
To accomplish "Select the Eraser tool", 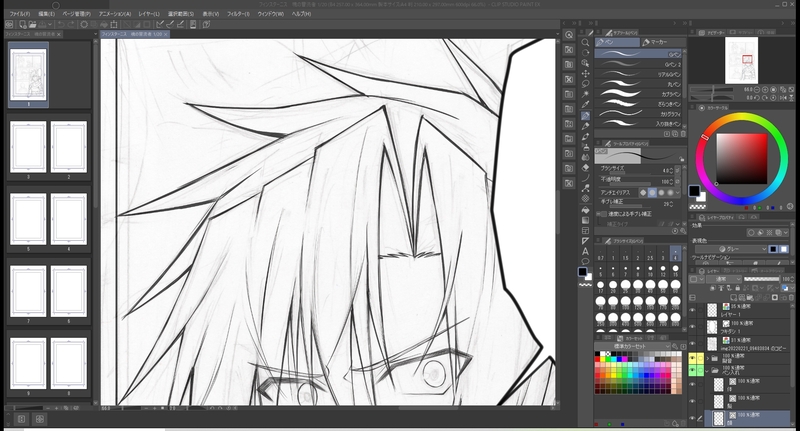I will tap(585, 168).
